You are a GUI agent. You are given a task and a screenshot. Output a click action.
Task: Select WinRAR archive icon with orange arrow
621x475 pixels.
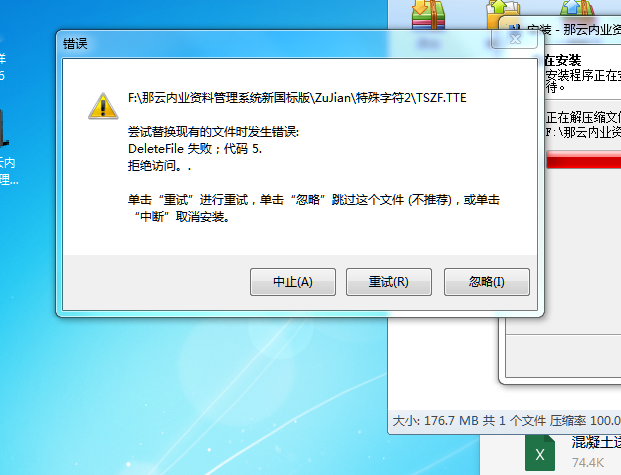(x=429, y=15)
